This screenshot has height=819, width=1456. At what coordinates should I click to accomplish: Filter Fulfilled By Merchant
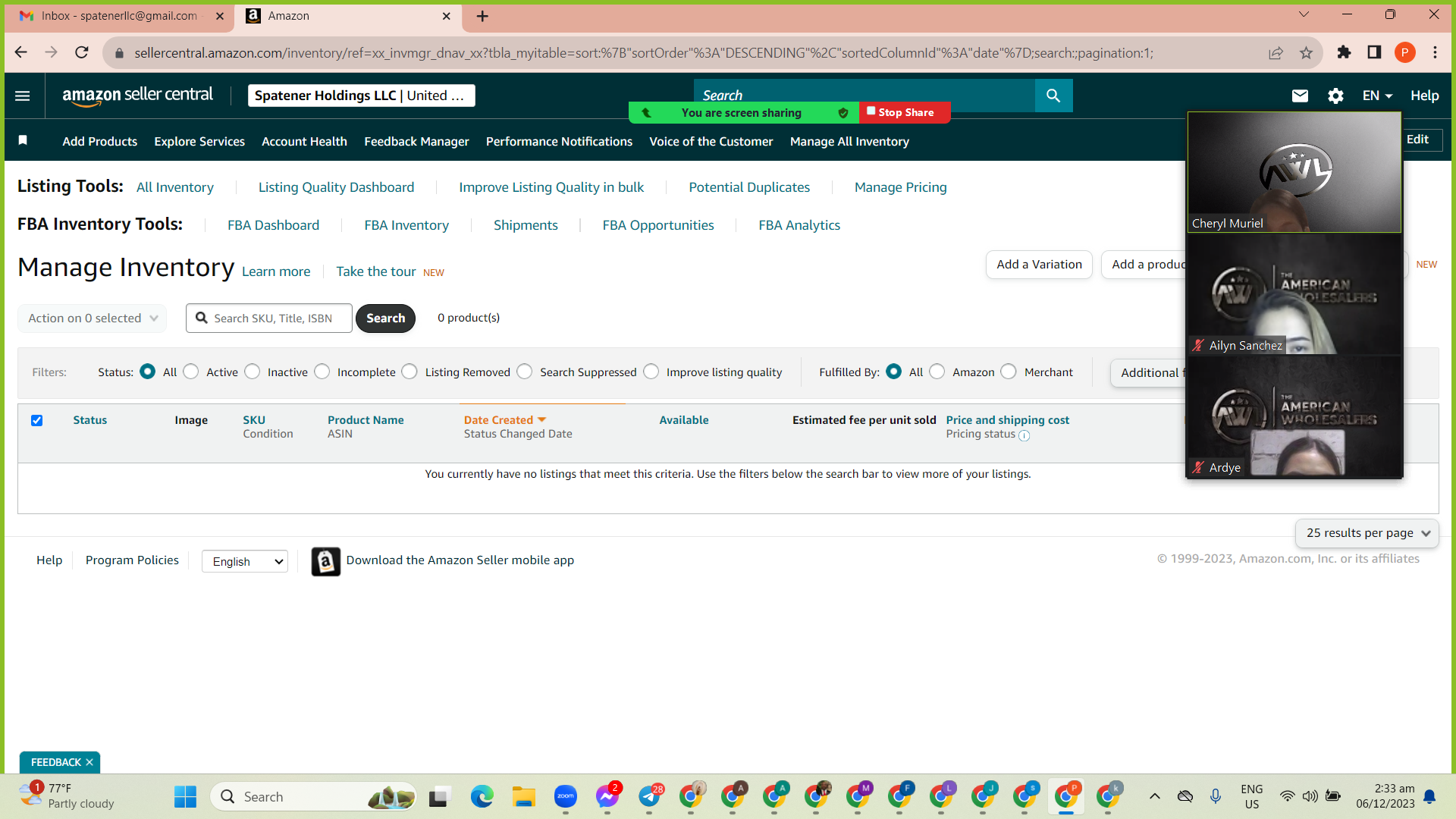(x=1009, y=372)
